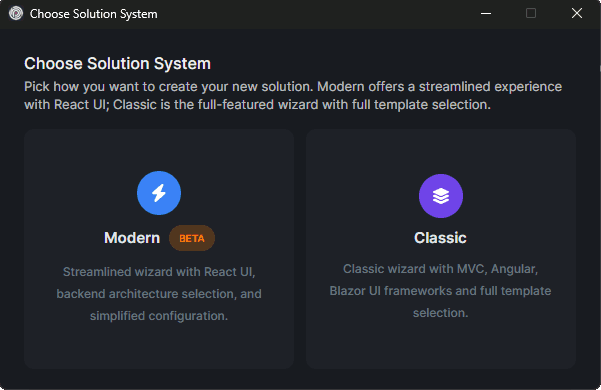Click the disabled maximize window button

coord(531,13)
